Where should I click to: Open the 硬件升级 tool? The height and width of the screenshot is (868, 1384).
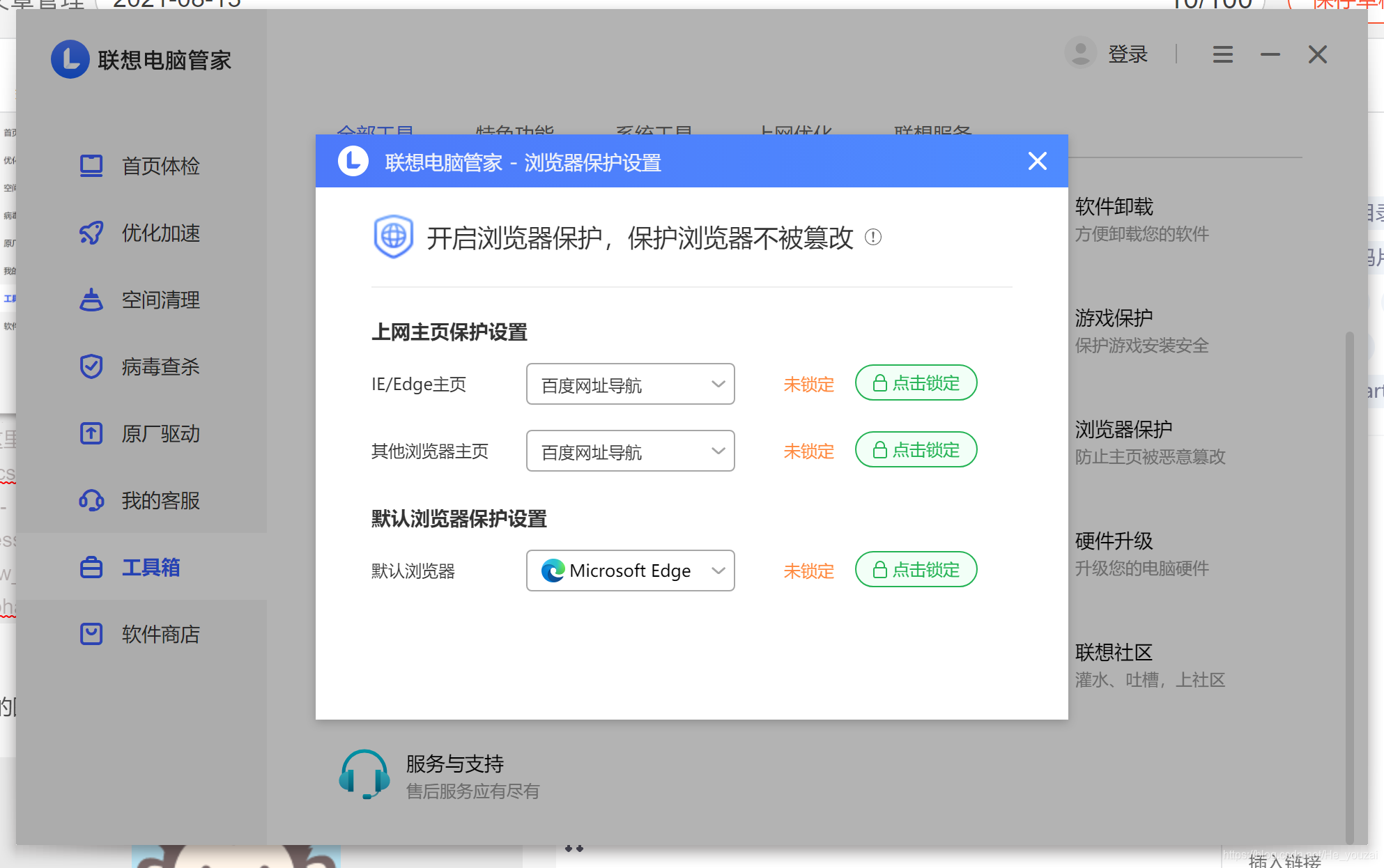tap(1142, 554)
